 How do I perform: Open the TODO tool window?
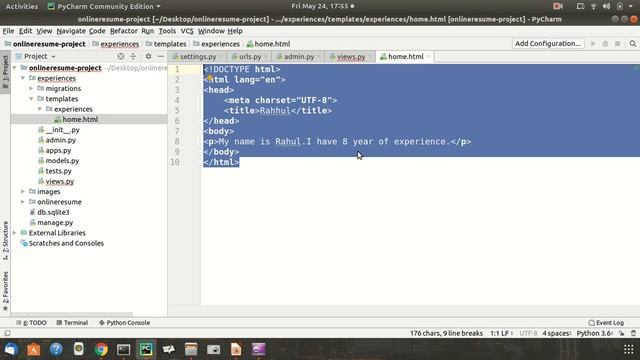(x=31, y=322)
